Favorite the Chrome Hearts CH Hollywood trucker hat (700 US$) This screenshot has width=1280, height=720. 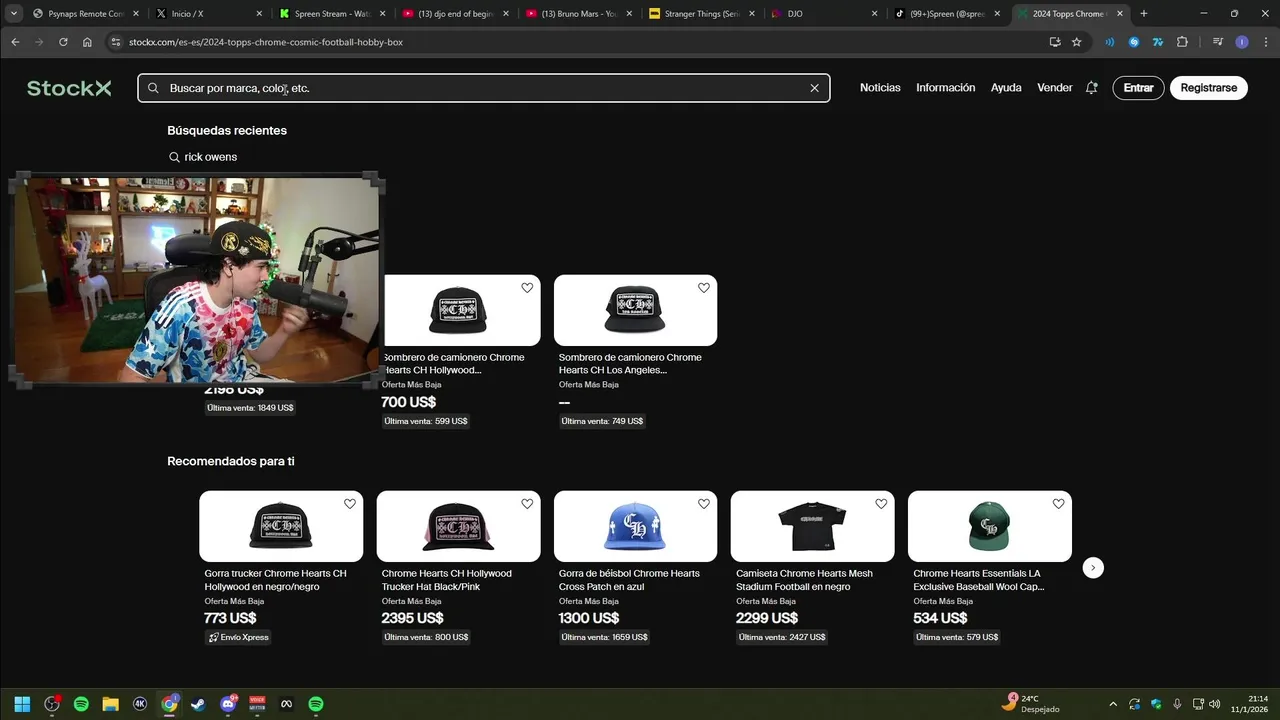[527, 288]
